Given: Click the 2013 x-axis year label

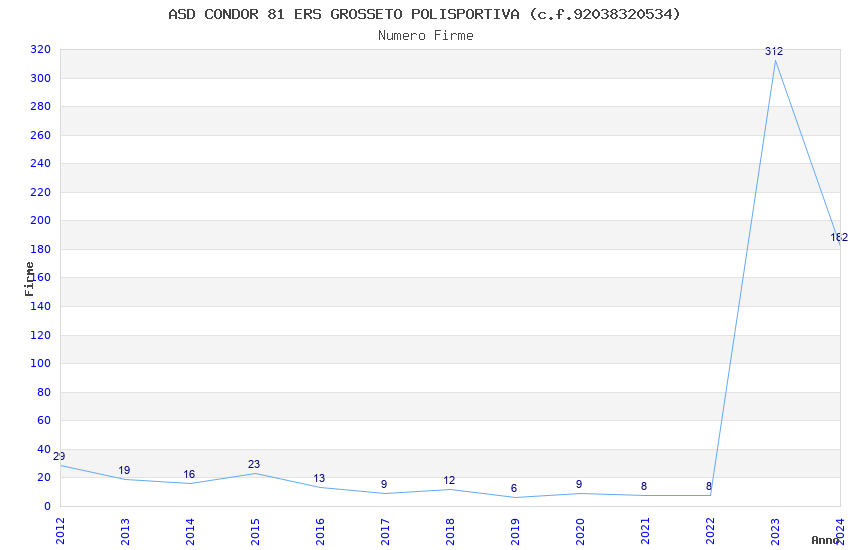Looking at the screenshot, I should tap(125, 531).
